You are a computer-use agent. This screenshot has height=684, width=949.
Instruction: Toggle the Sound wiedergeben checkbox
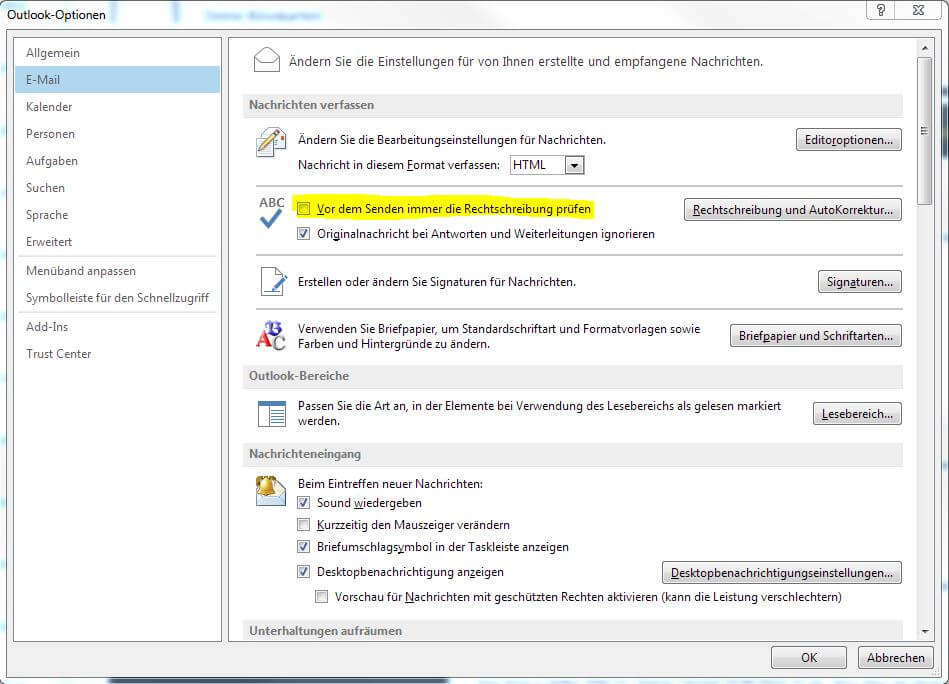coord(304,502)
